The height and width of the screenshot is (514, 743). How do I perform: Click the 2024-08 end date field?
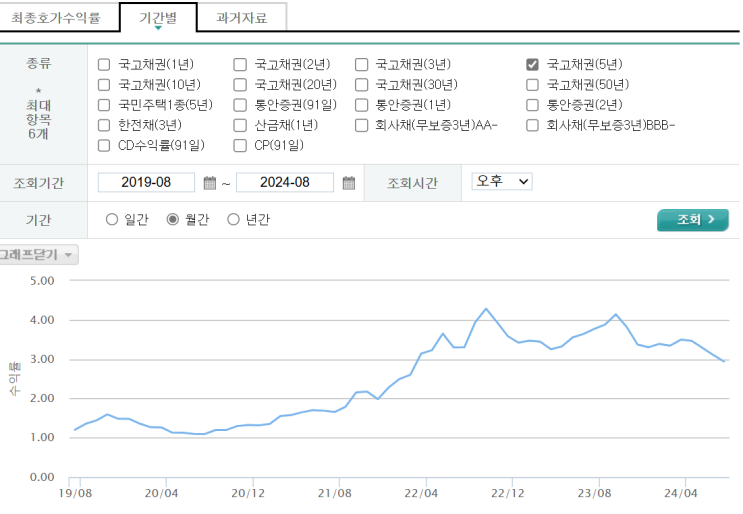click(284, 183)
